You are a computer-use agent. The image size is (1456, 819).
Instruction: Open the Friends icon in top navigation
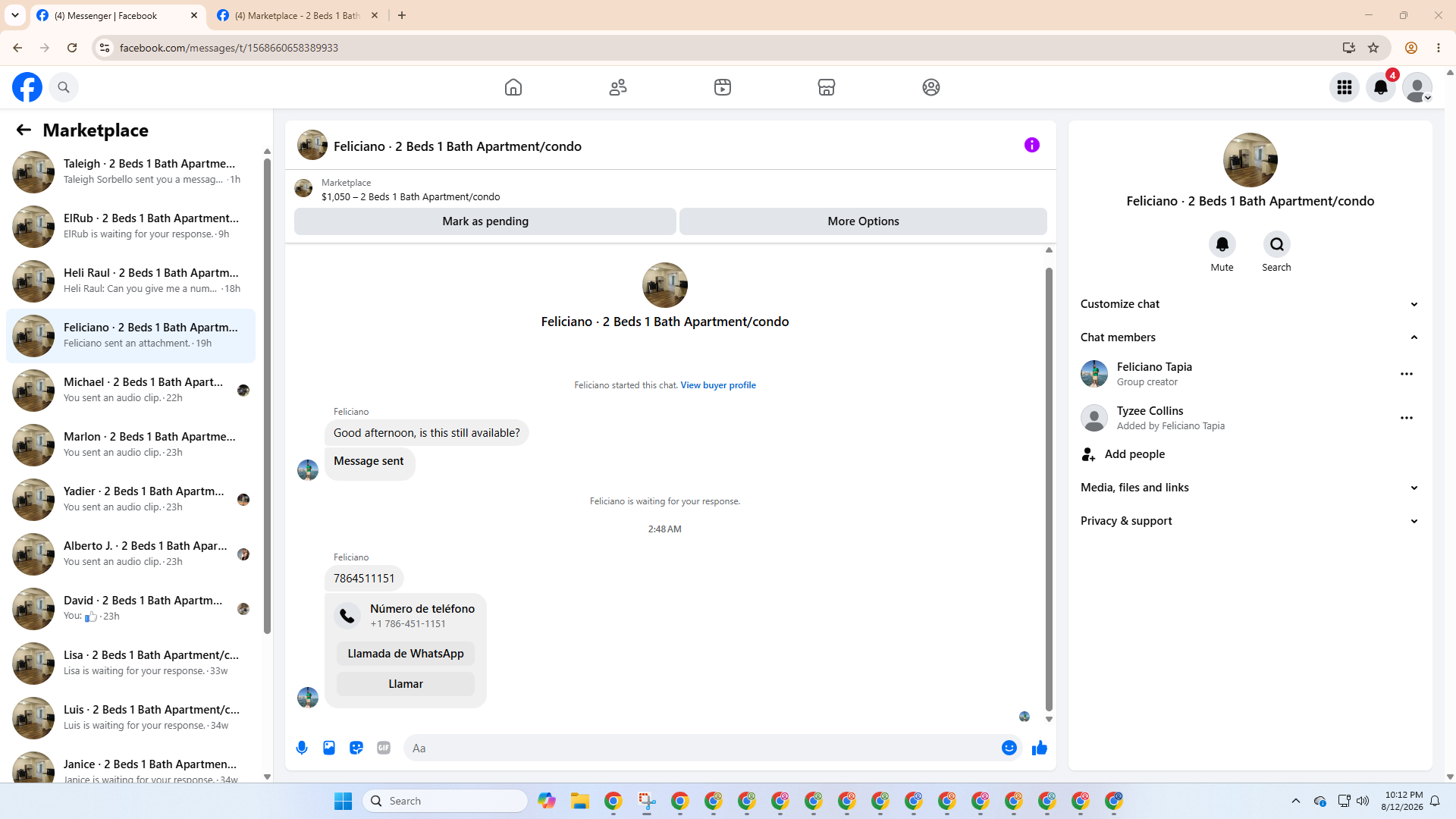tap(618, 87)
